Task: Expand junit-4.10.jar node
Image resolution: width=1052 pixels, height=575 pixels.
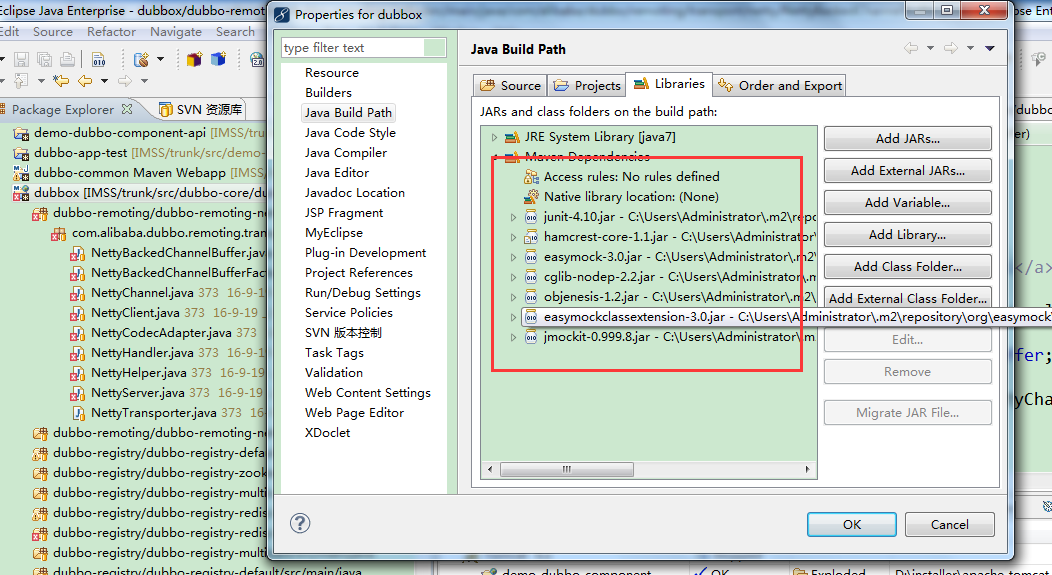Action: point(513,217)
